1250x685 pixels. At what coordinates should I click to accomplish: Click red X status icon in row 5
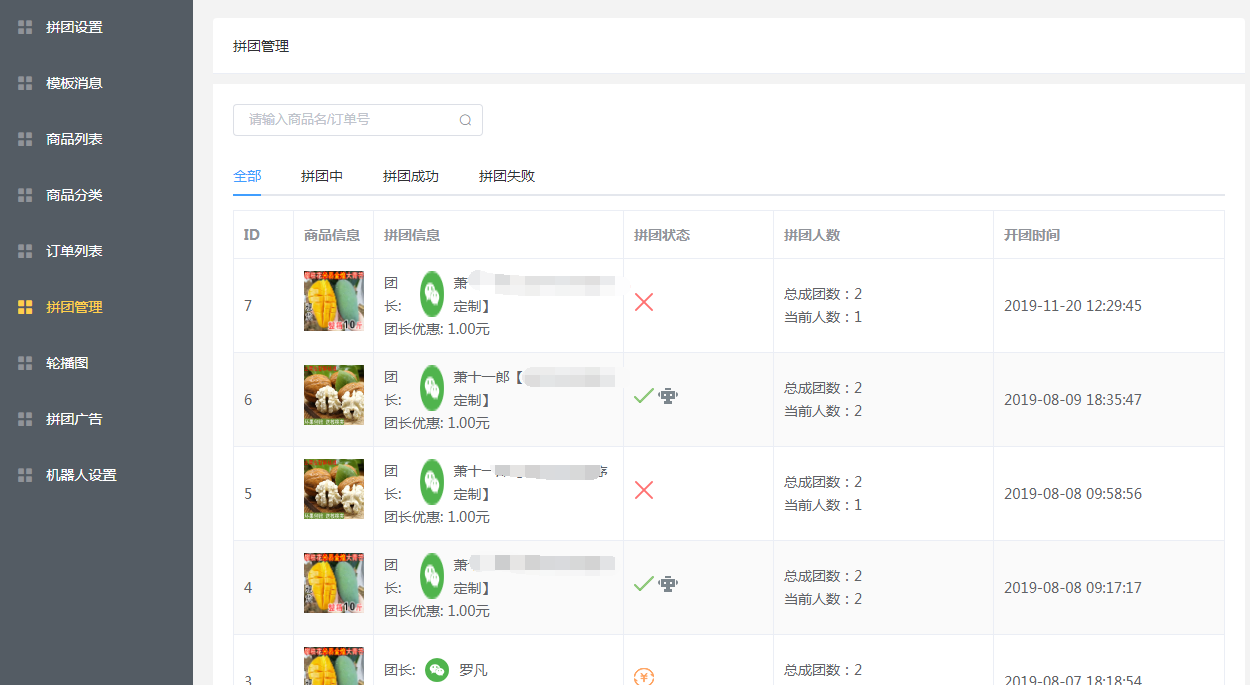click(644, 490)
